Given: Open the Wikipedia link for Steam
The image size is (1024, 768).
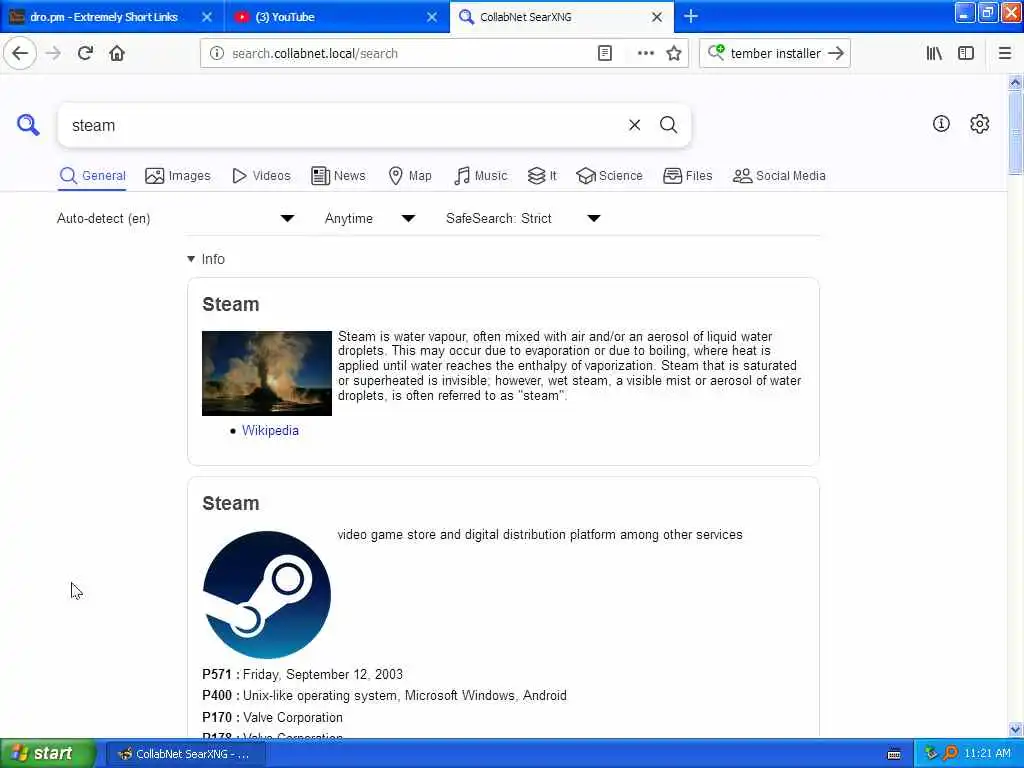Looking at the screenshot, I should point(270,430).
